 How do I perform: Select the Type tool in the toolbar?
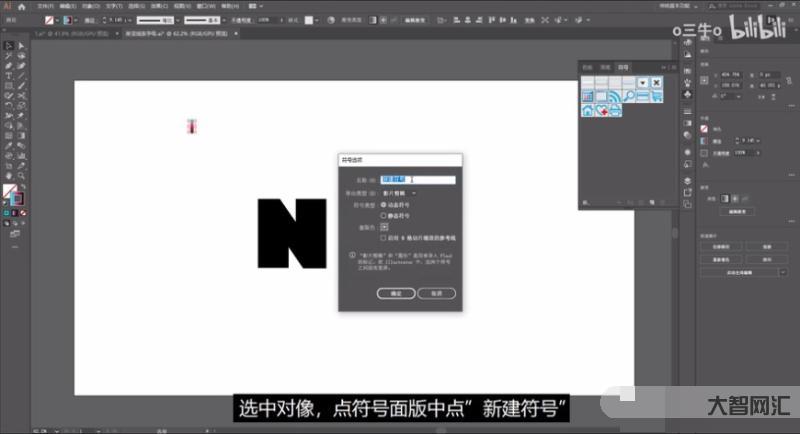click(8, 76)
